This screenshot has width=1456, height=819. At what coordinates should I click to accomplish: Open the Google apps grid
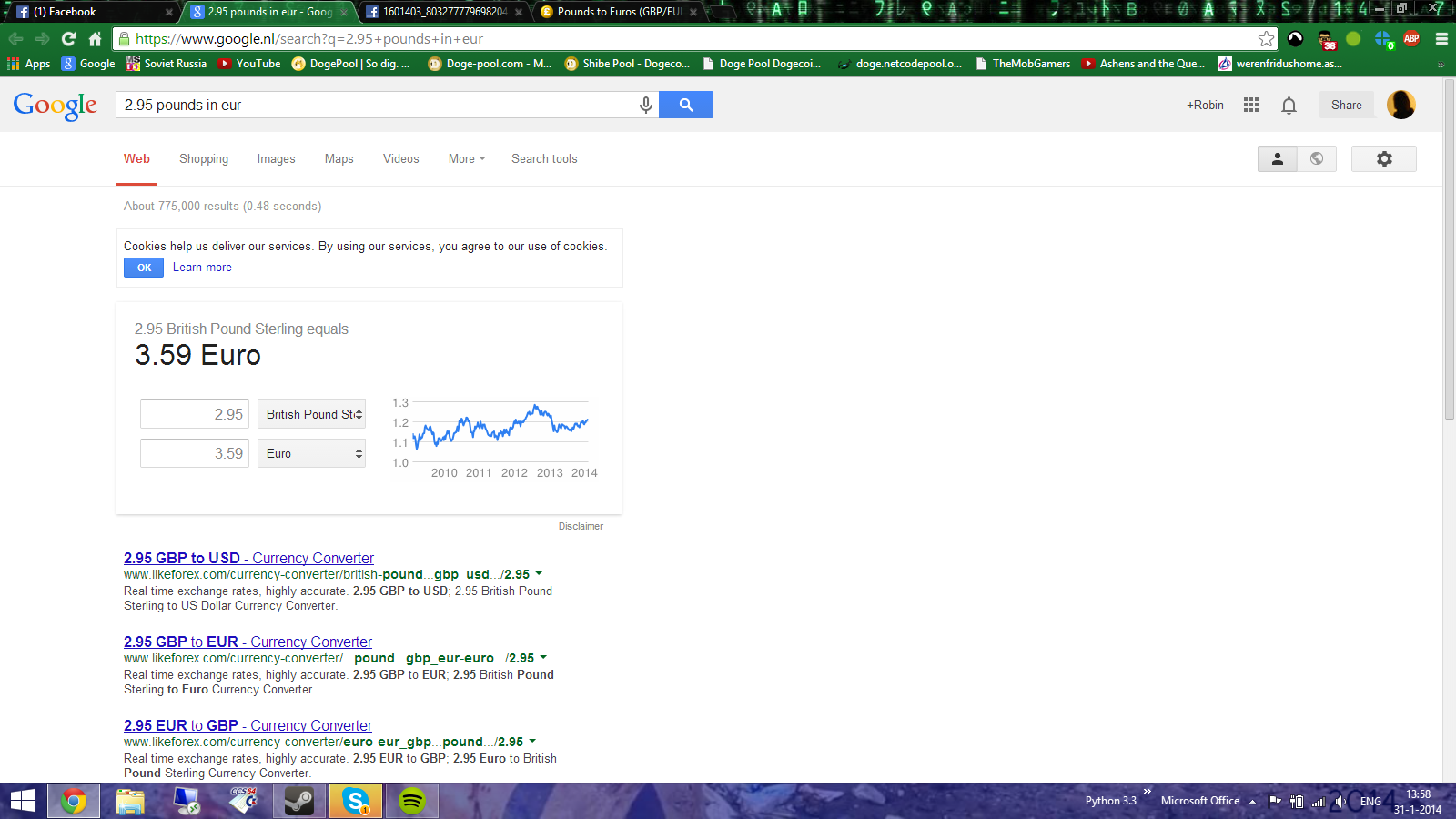pos(1251,105)
